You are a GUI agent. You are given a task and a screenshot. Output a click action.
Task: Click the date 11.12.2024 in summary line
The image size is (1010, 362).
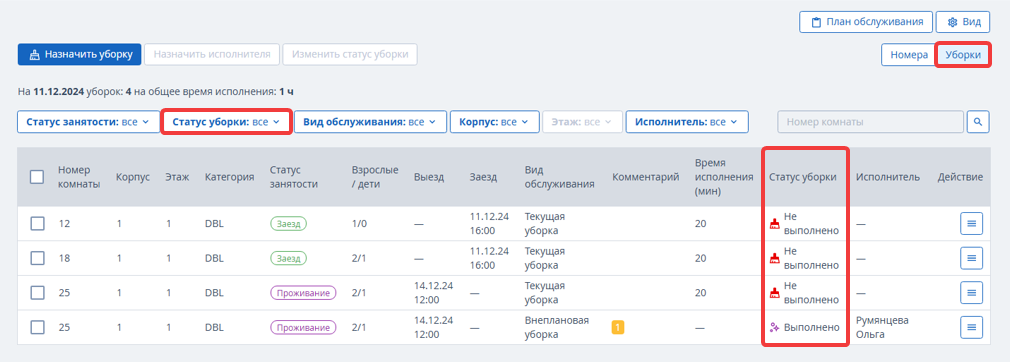[x=58, y=91]
